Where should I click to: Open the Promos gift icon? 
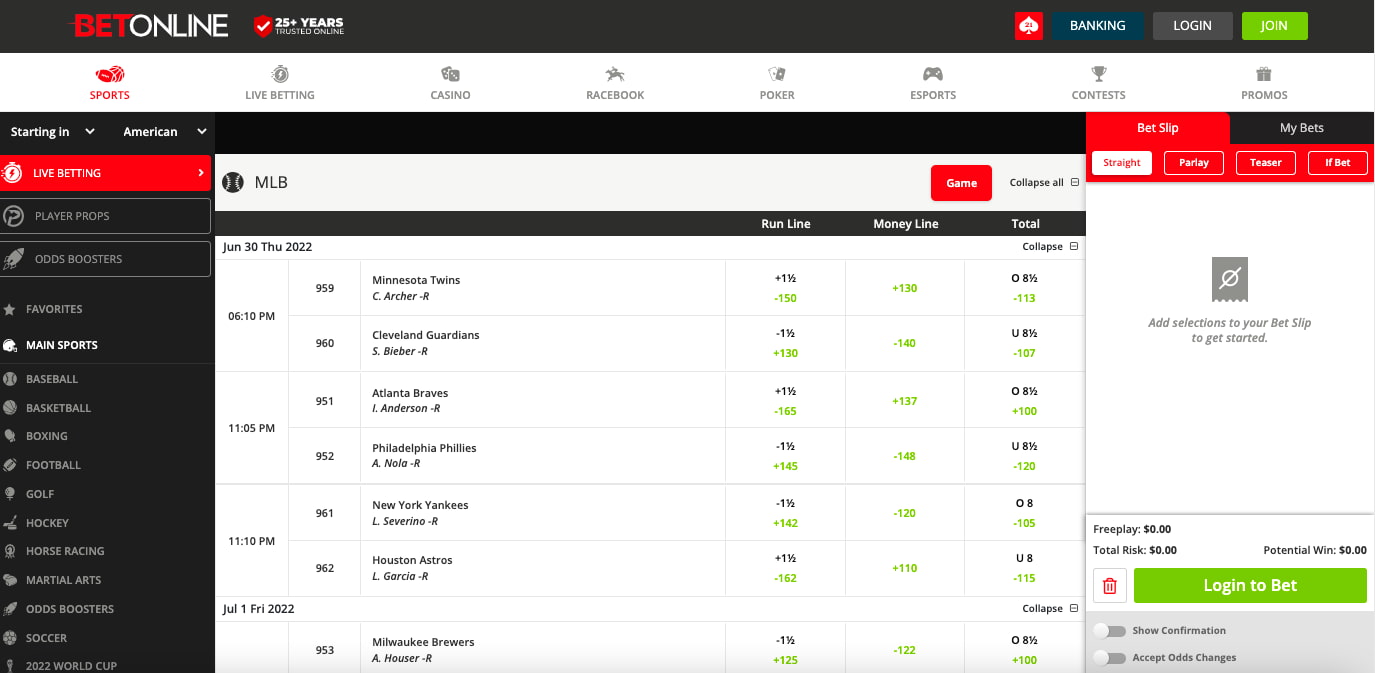pyautogui.click(x=1264, y=75)
